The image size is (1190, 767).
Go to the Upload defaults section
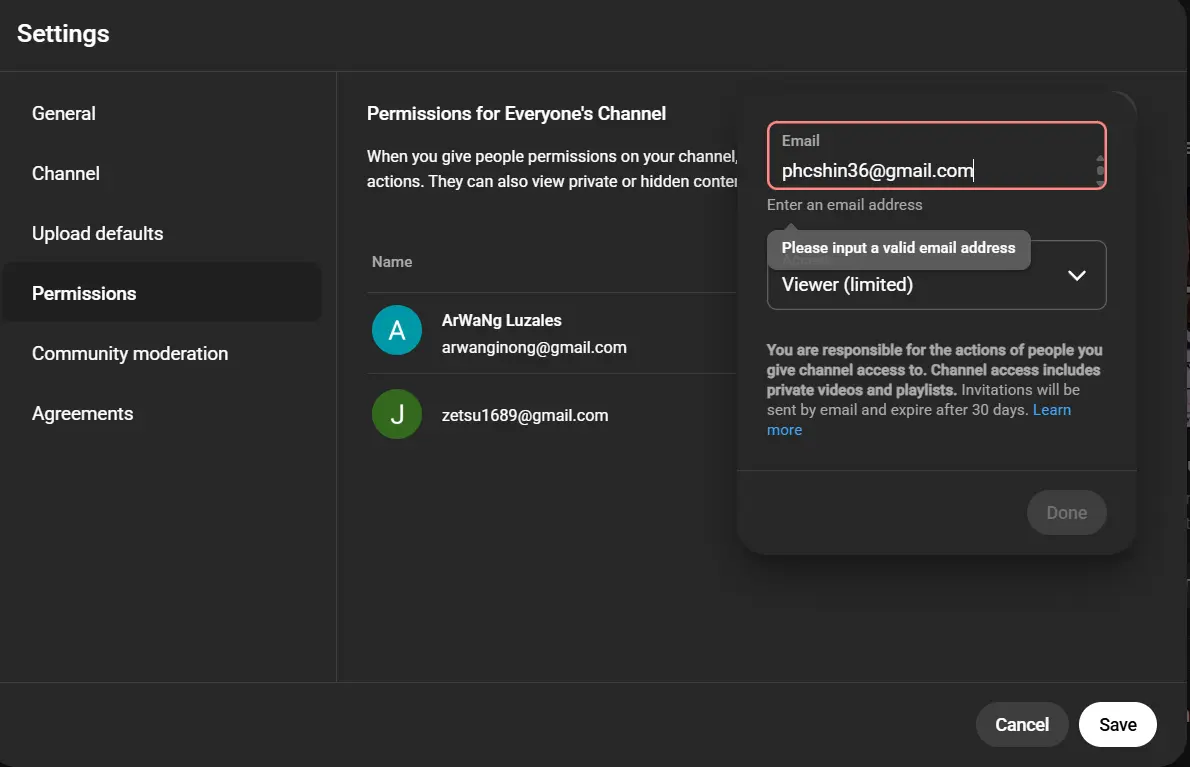pos(97,234)
